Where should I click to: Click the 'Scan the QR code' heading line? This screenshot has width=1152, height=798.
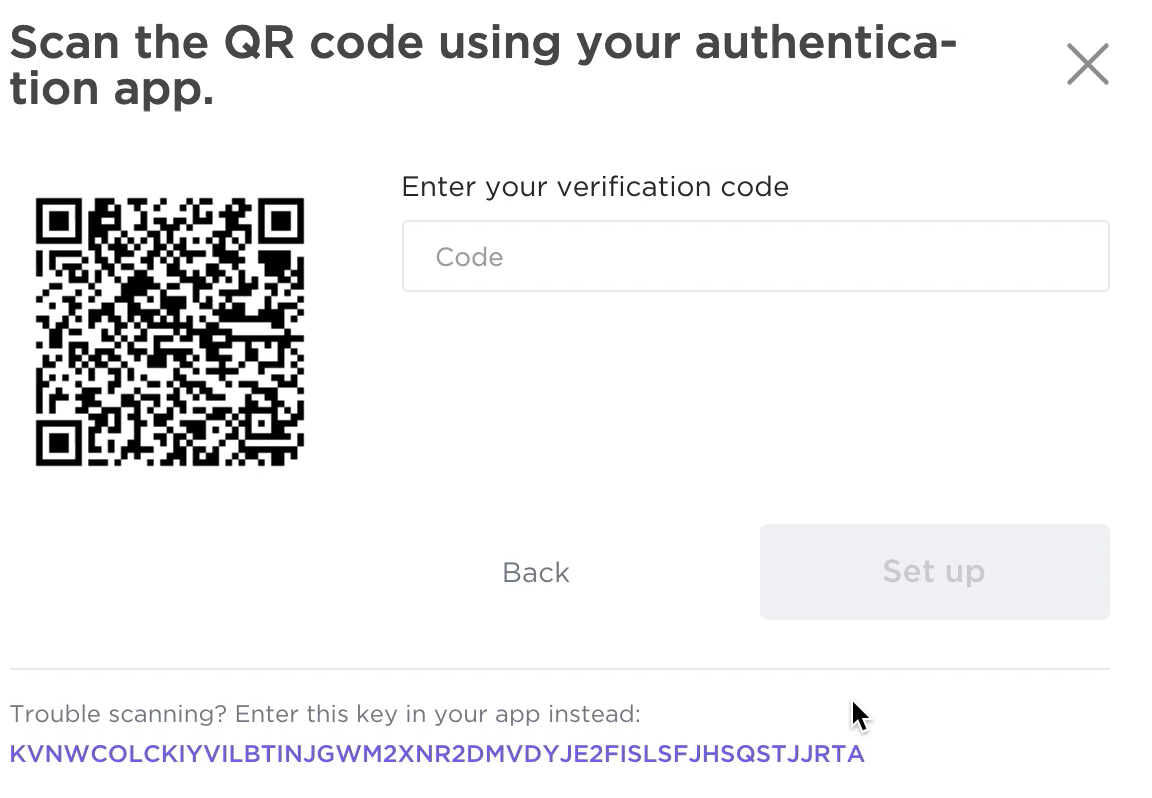click(483, 44)
